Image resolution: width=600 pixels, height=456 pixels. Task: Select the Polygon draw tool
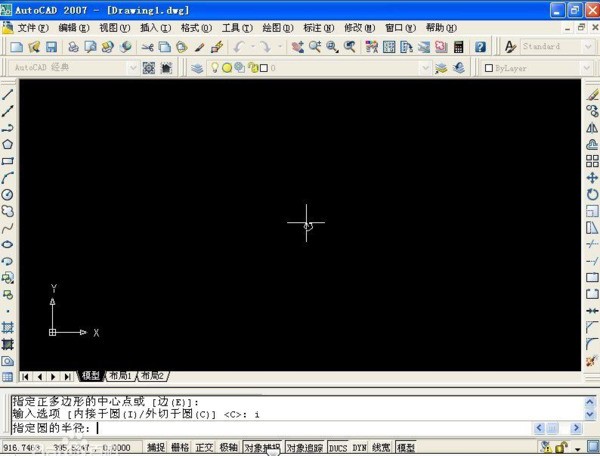pos(8,144)
